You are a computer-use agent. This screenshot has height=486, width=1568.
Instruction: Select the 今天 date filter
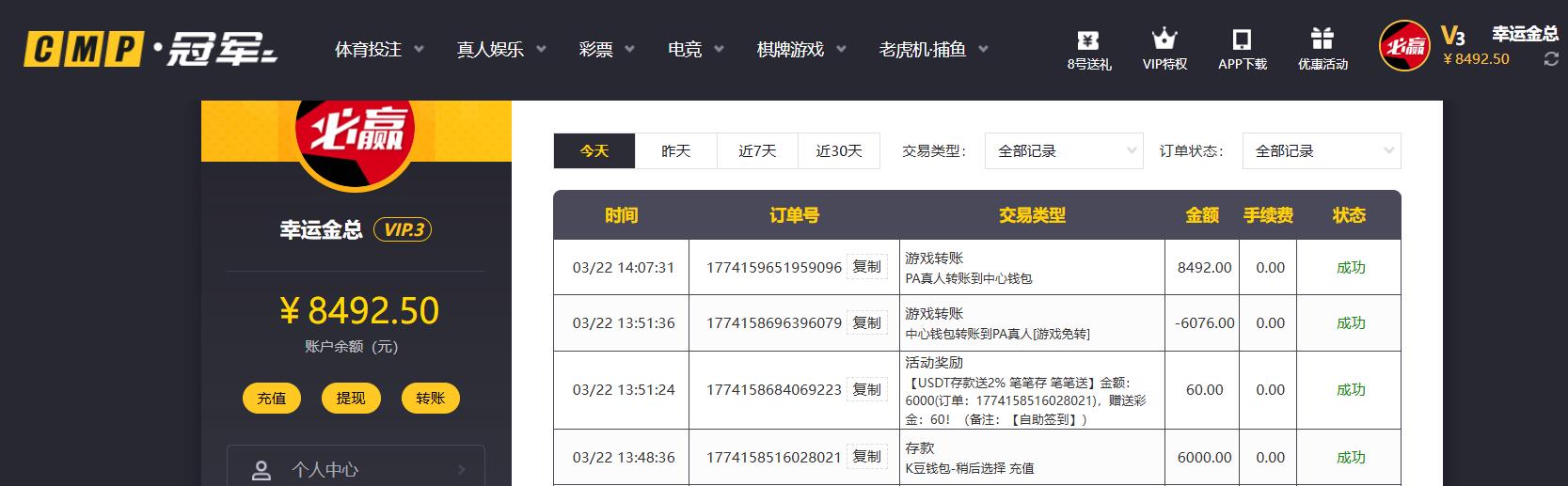coord(594,150)
